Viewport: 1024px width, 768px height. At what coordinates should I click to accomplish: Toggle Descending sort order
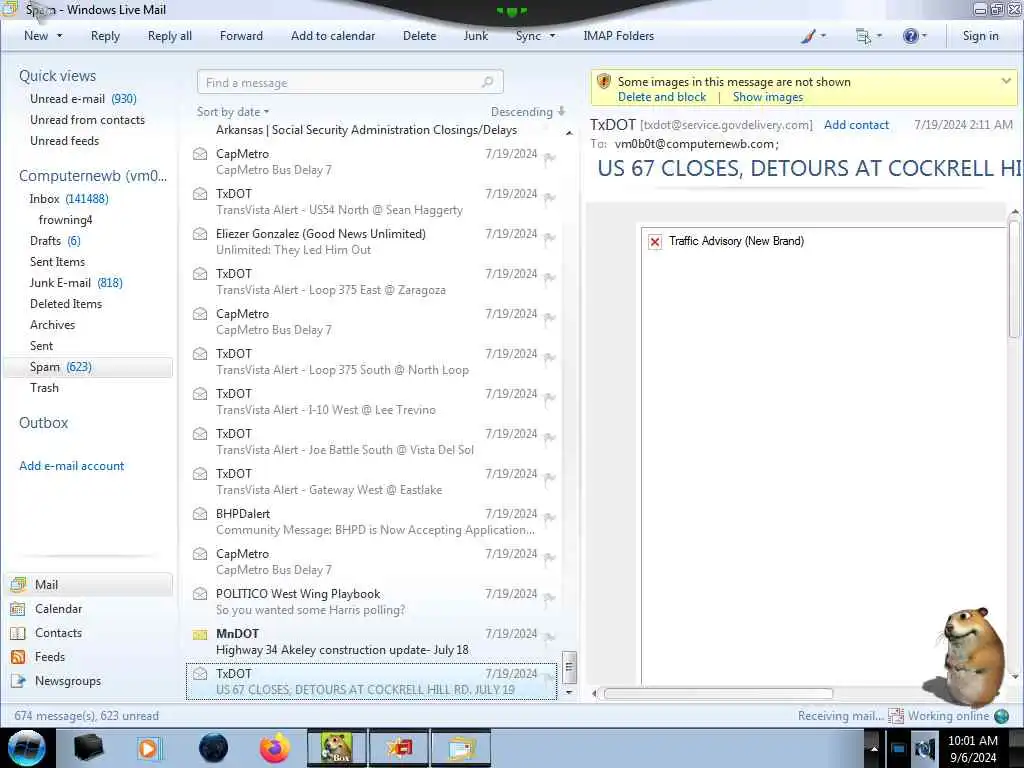tap(528, 112)
